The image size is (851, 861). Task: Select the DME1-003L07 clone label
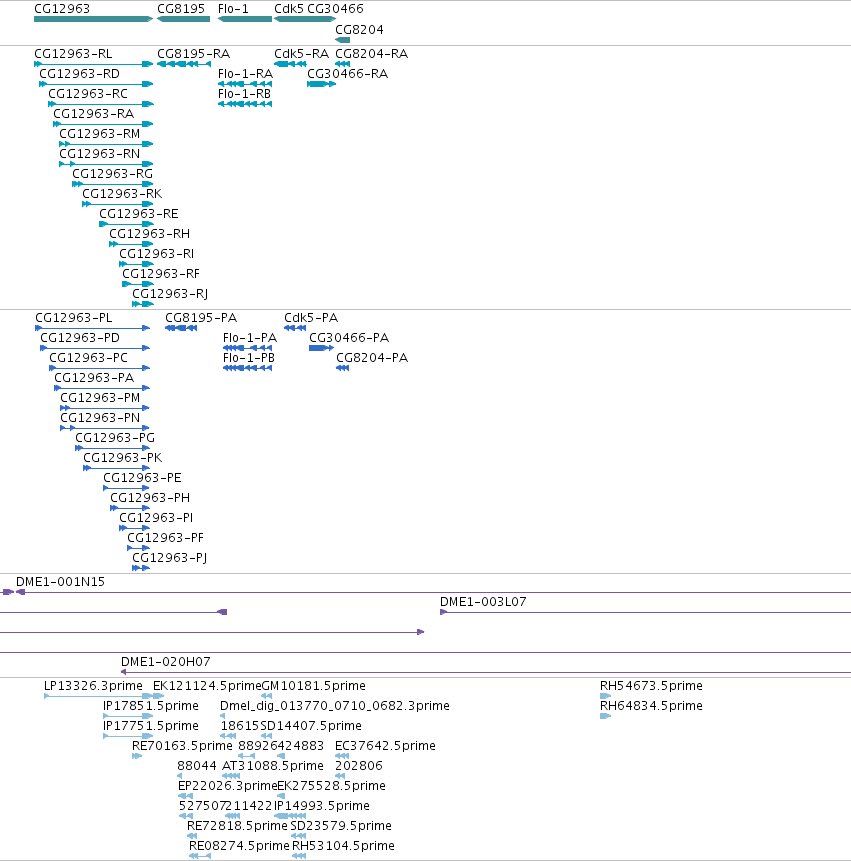click(x=483, y=602)
